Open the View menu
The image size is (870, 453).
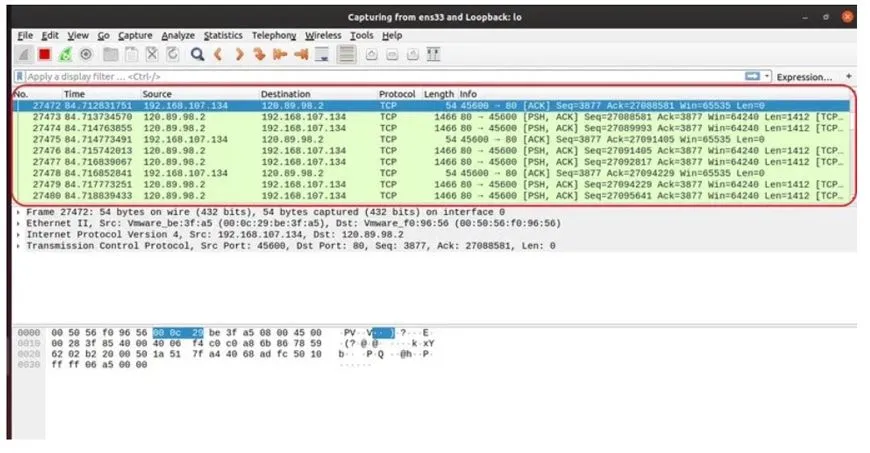78,35
